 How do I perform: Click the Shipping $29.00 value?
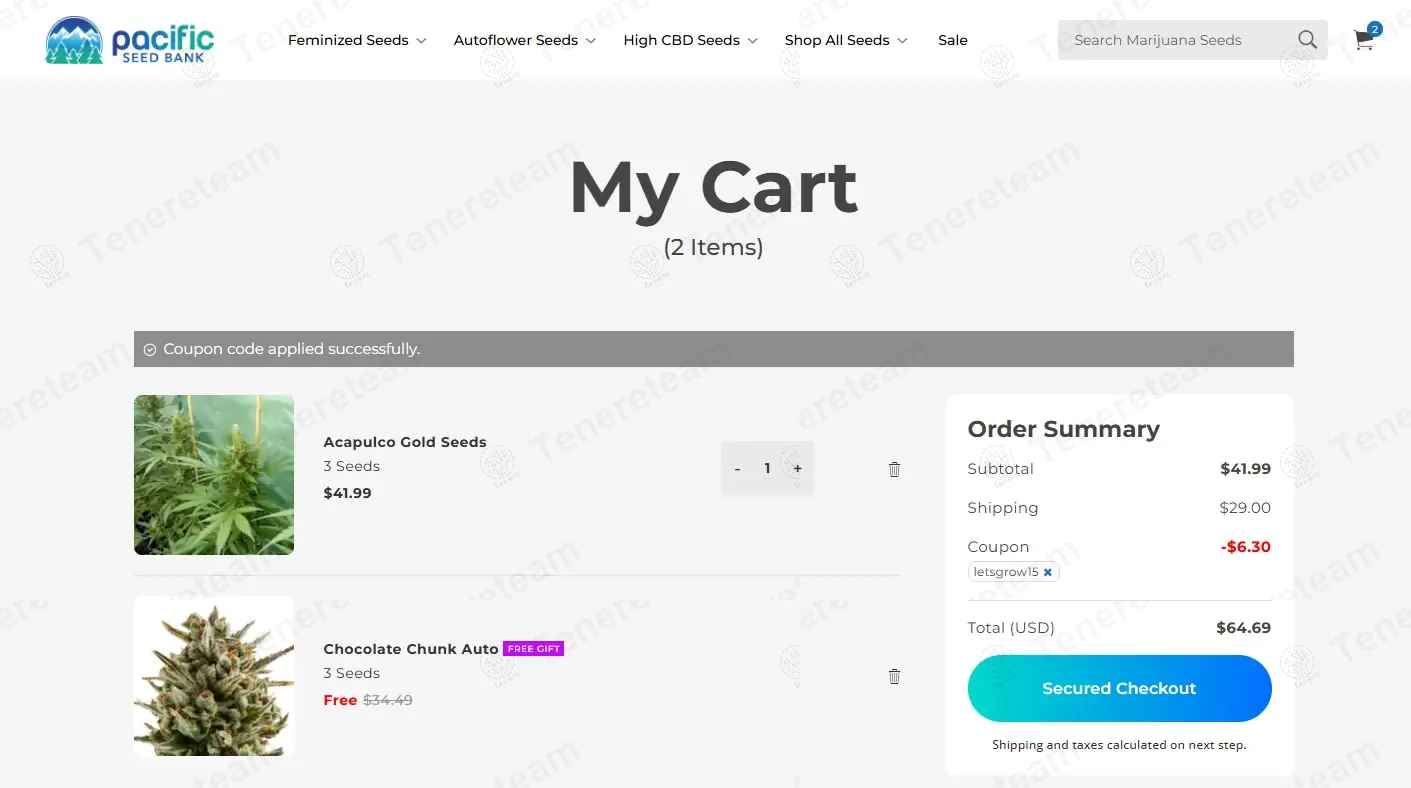(1245, 508)
